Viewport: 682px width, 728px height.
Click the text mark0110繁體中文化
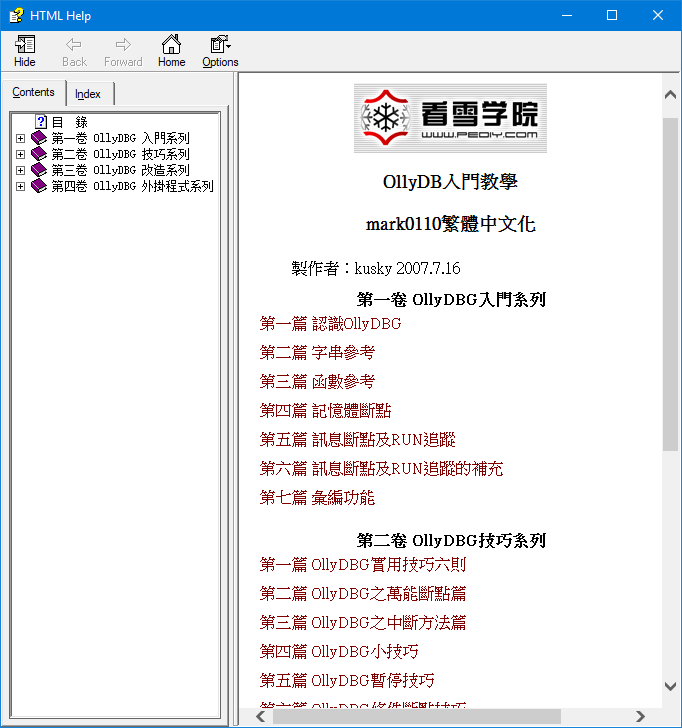pos(450,224)
